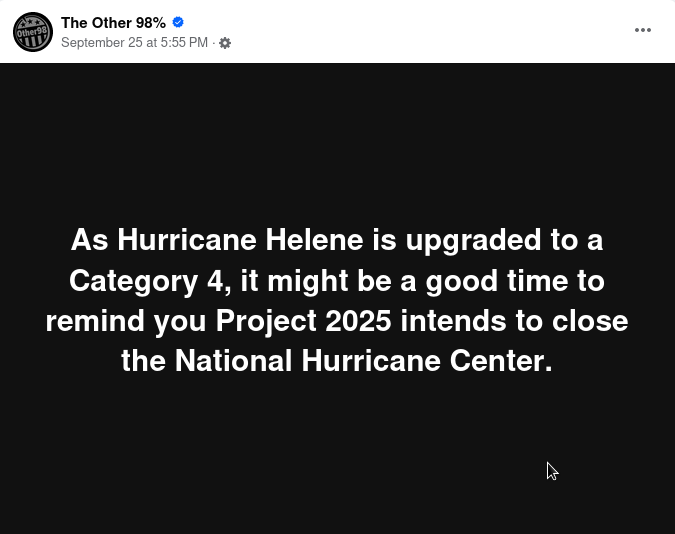Click the "5:55 PM" time in the timestamp

pyautogui.click(x=184, y=43)
